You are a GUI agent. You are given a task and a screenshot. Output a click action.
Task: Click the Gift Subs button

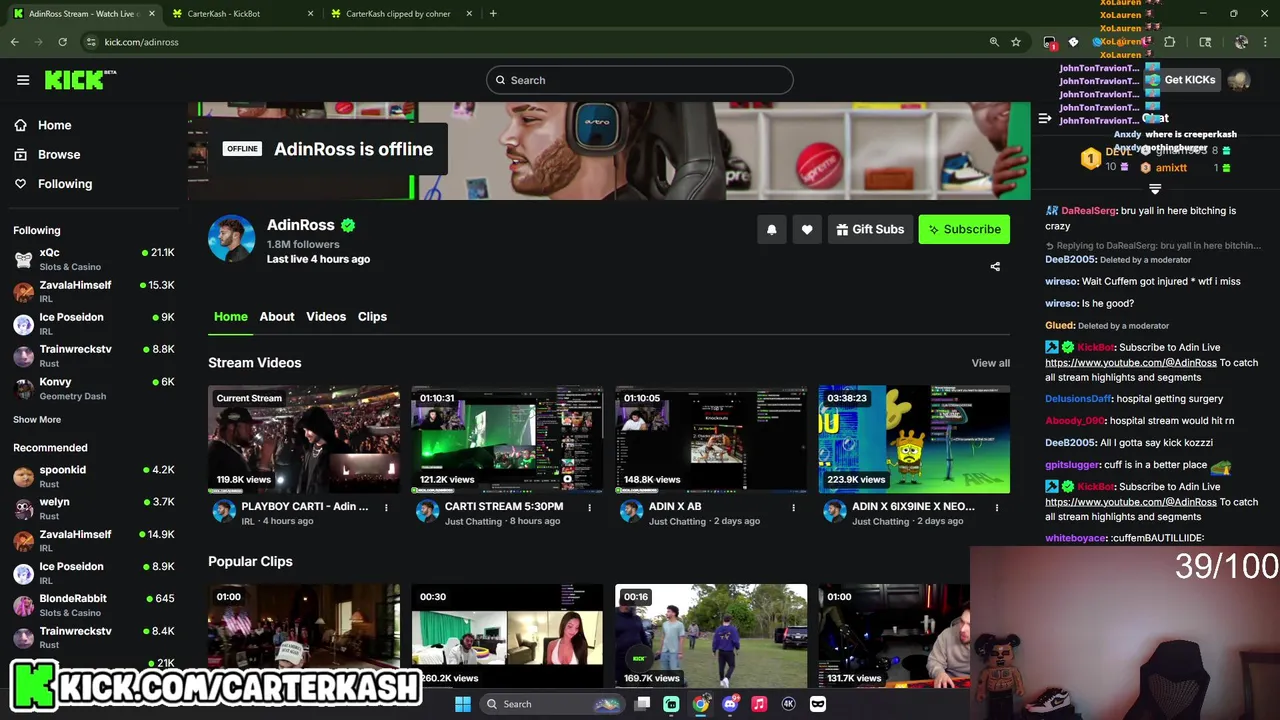870,229
